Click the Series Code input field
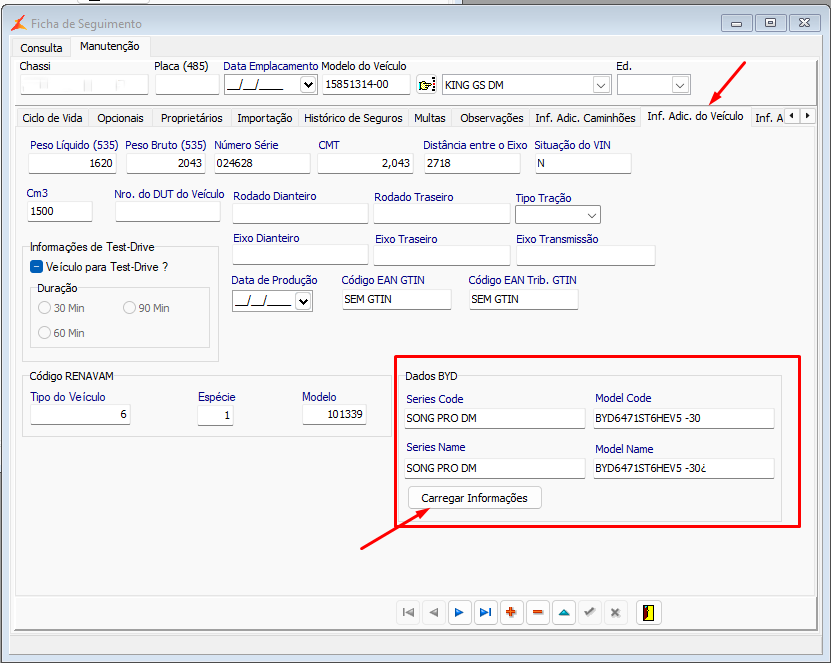 [x=495, y=418]
